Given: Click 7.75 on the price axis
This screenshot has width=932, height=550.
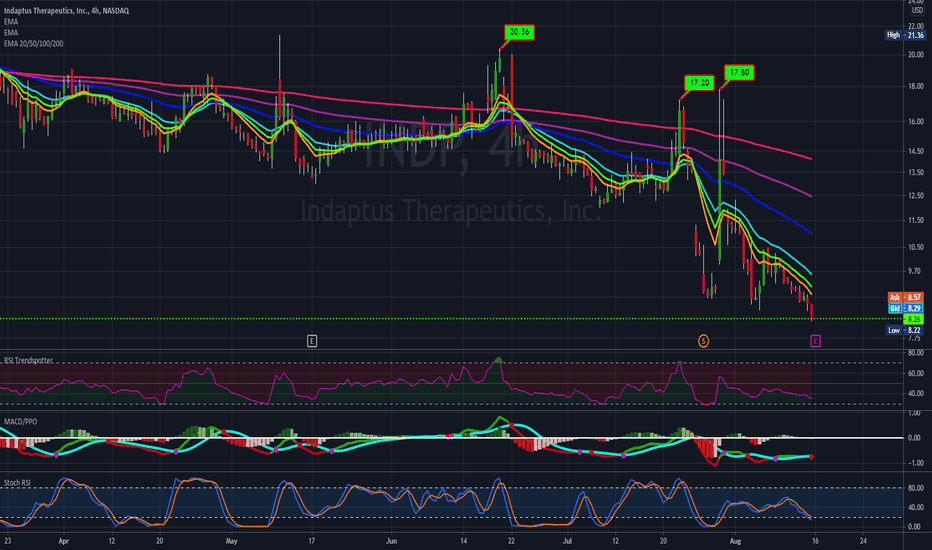Looking at the screenshot, I should (x=914, y=338).
